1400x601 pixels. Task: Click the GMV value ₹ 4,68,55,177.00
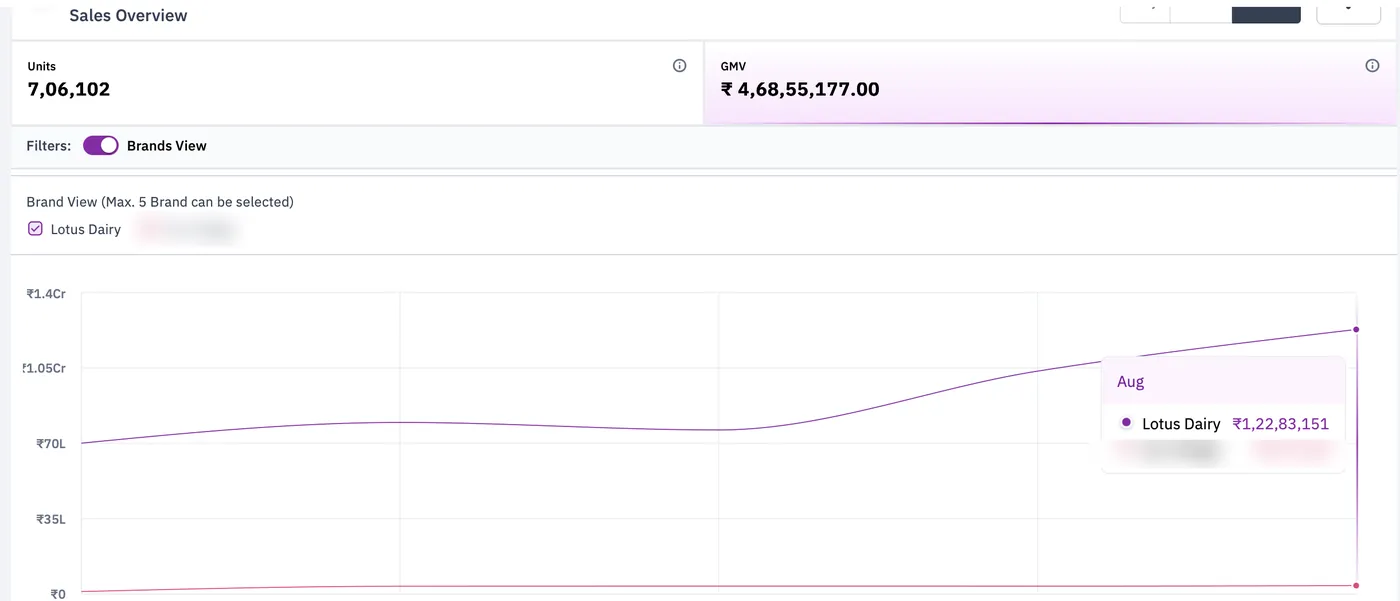pyautogui.click(x=800, y=89)
